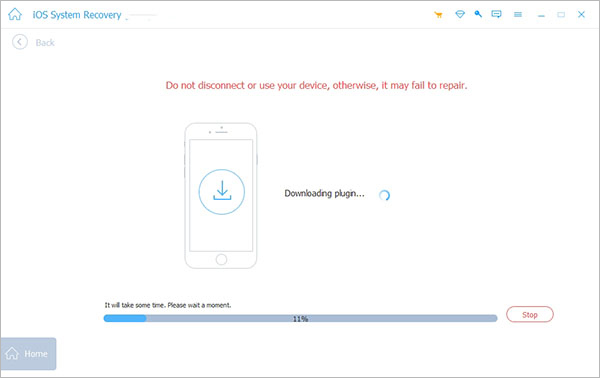
Task: Click the Back label text
Action: 45,42
